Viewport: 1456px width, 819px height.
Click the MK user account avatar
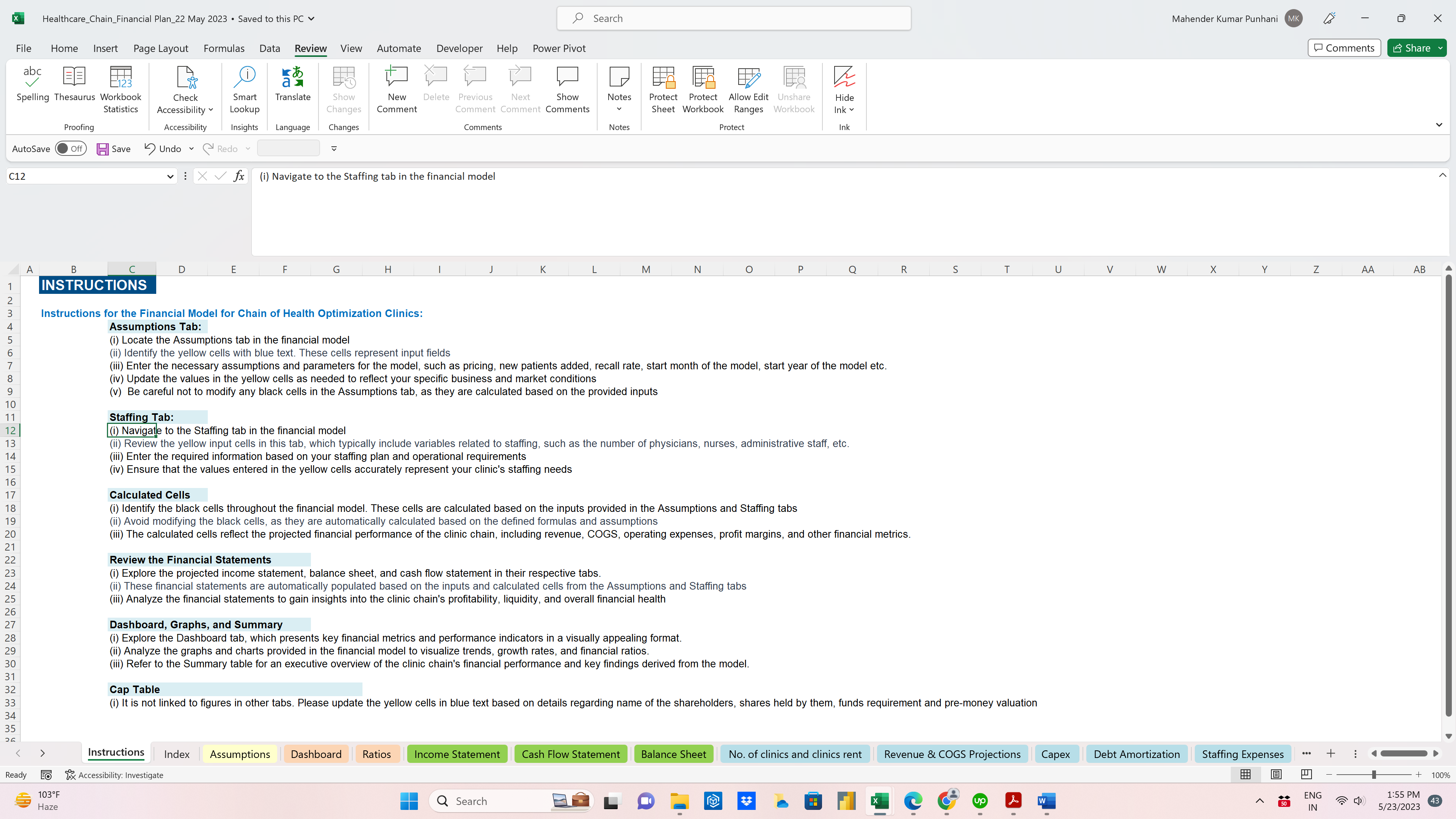click(x=1293, y=19)
